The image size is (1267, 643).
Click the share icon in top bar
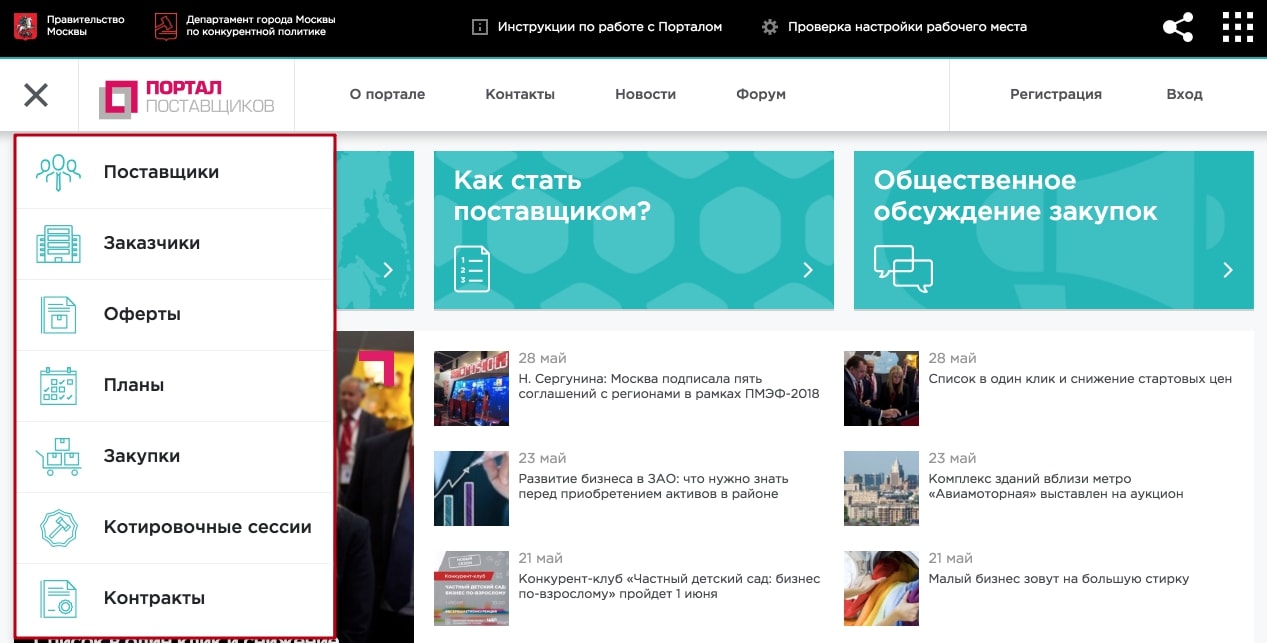1178,28
